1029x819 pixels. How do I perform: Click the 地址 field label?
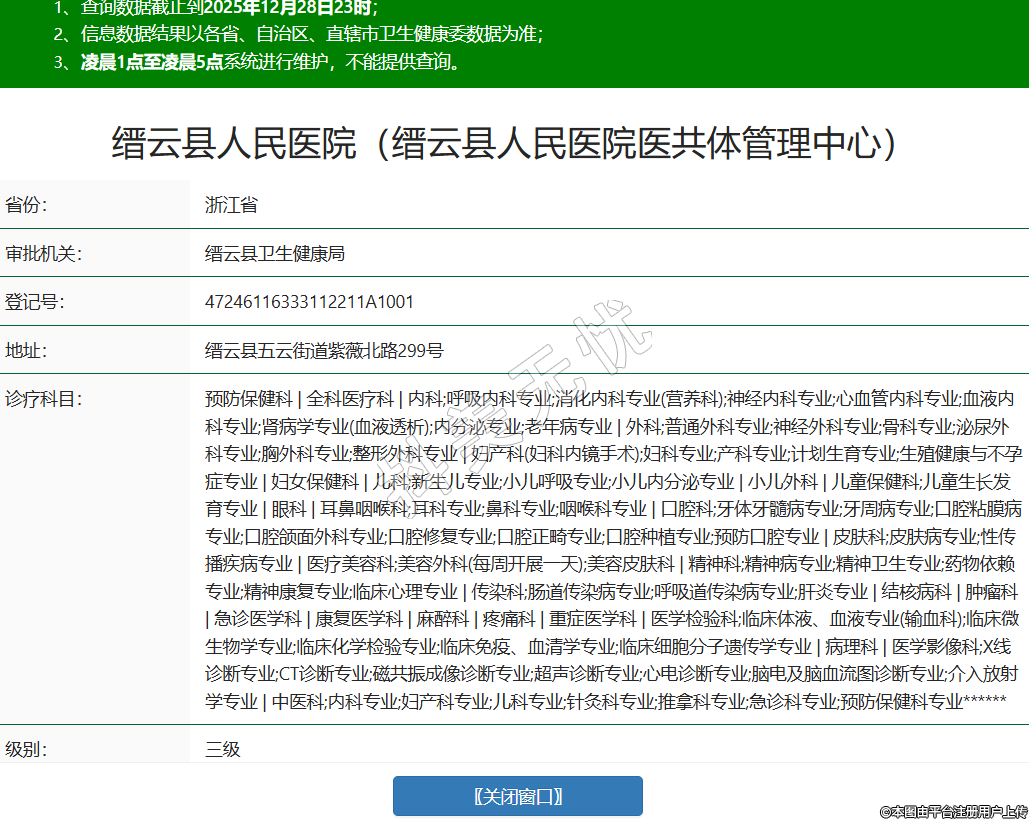(26, 351)
